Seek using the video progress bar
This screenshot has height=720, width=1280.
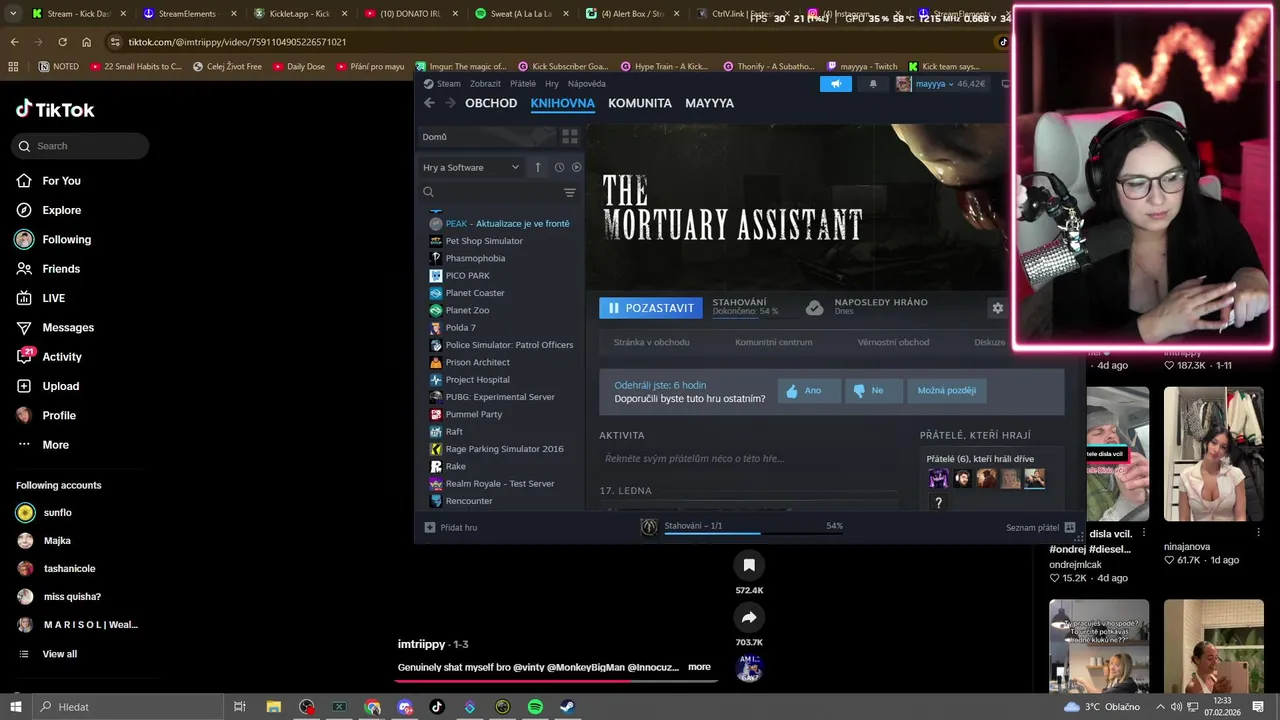556,681
